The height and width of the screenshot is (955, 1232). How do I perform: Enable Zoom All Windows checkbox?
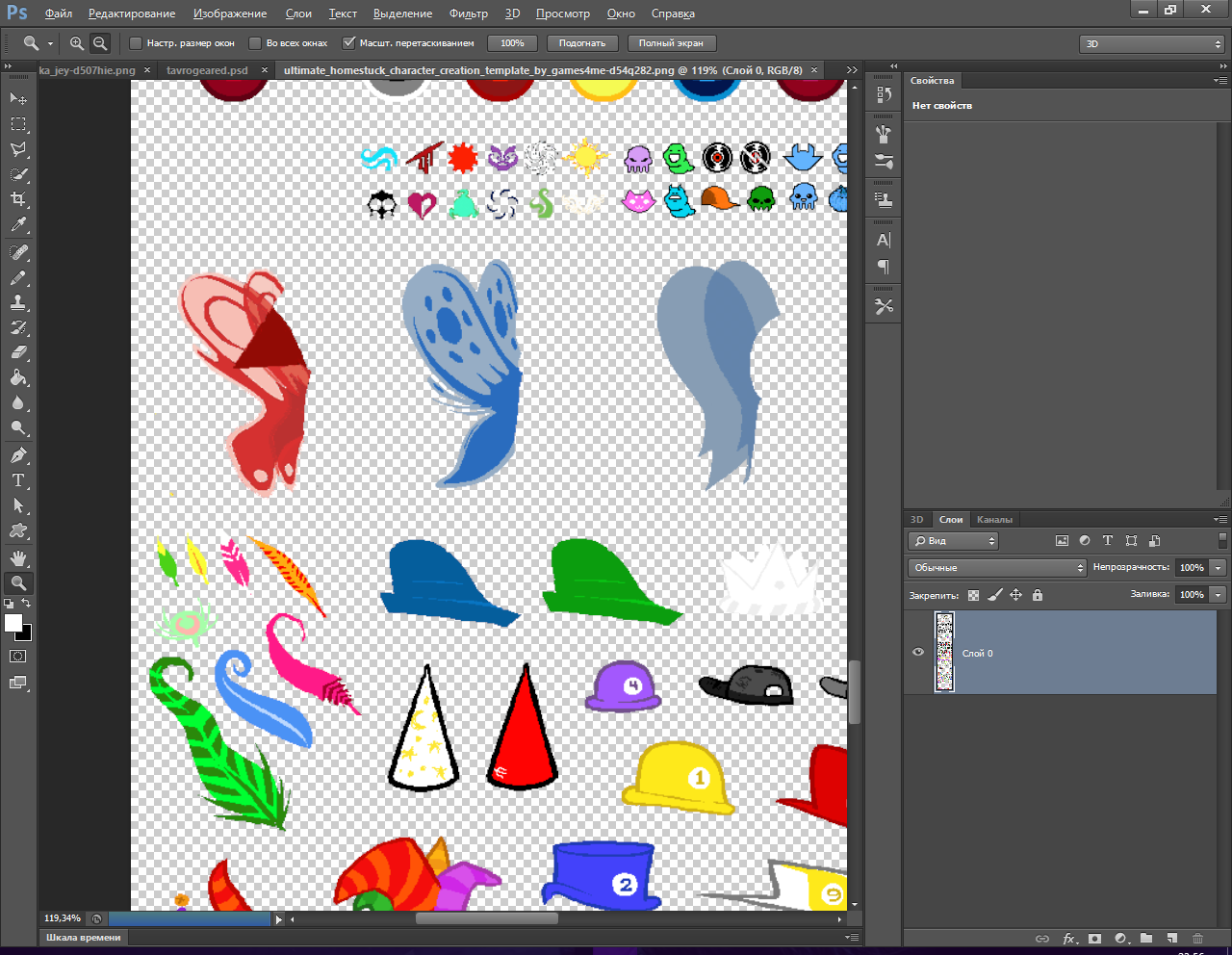click(x=255, y=43)
